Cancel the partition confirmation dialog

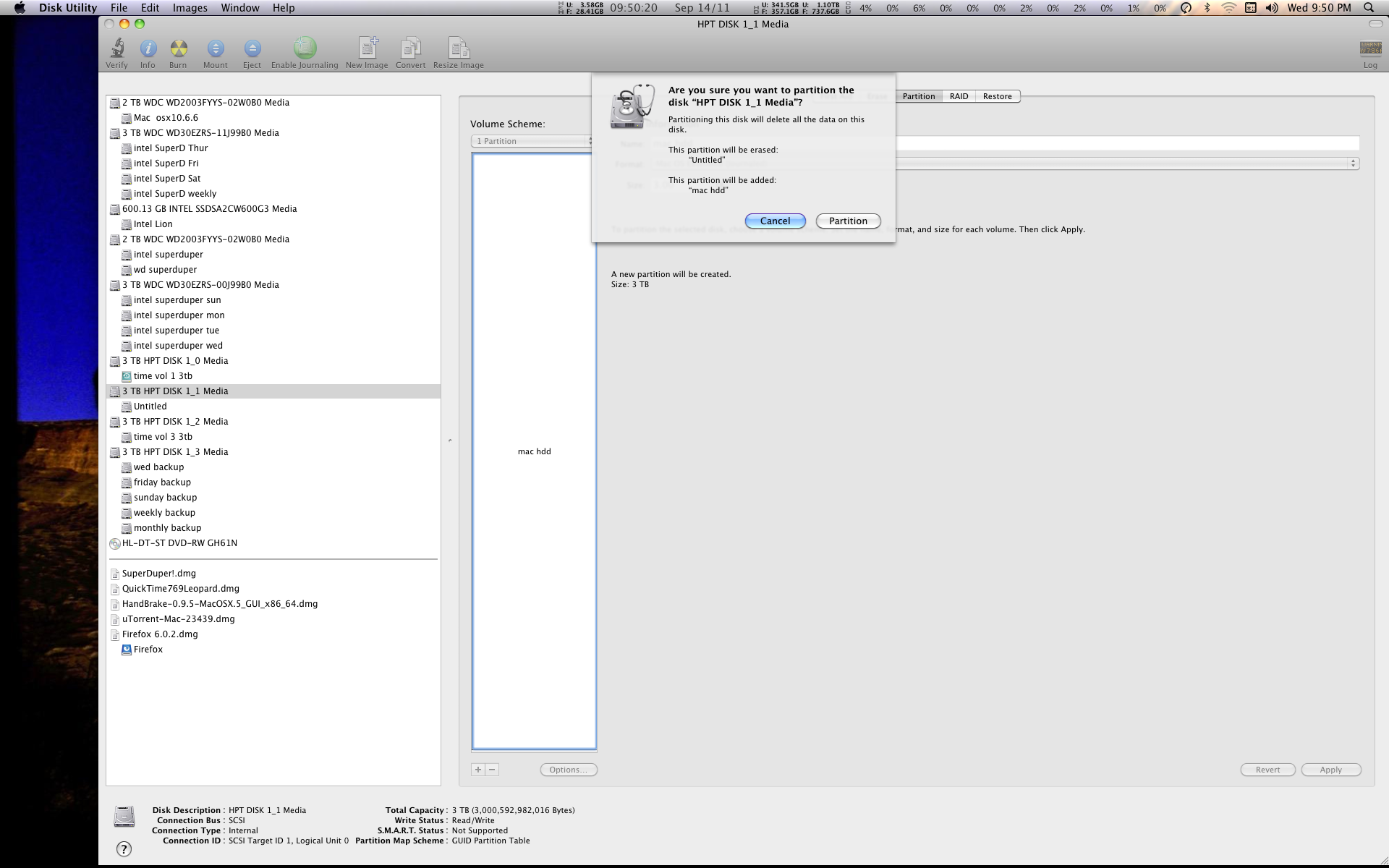point(775,221)
